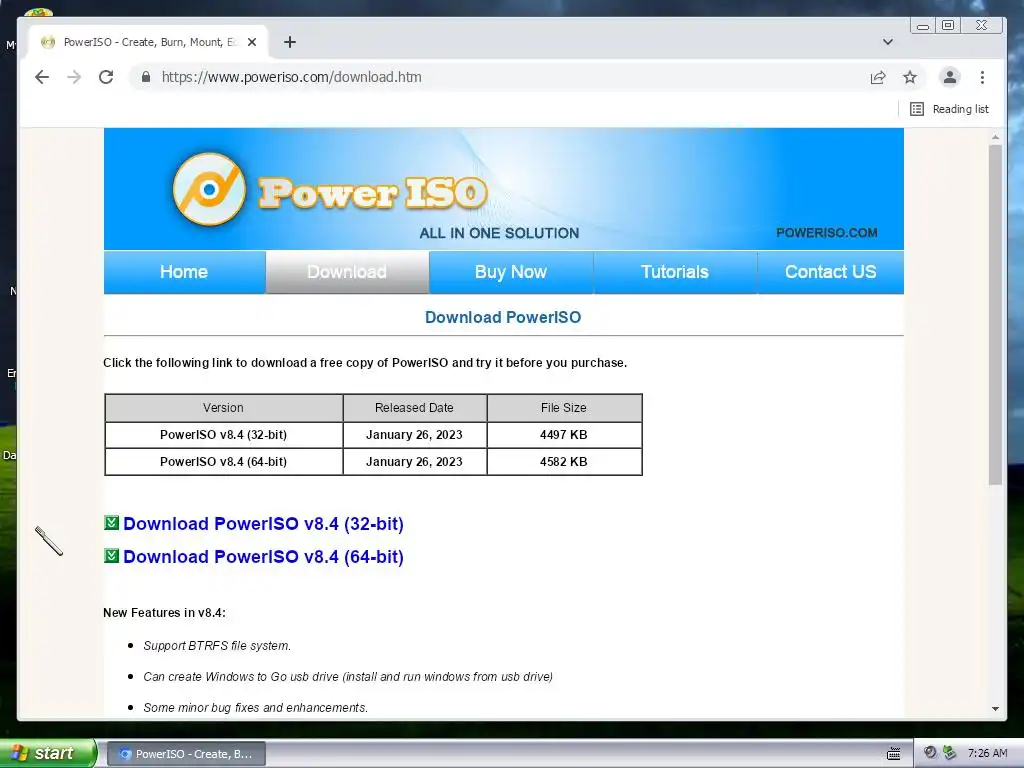1024x768 pixels.
Task: Open the Buy Now navigation tab
Action: [x=511, y=272]
